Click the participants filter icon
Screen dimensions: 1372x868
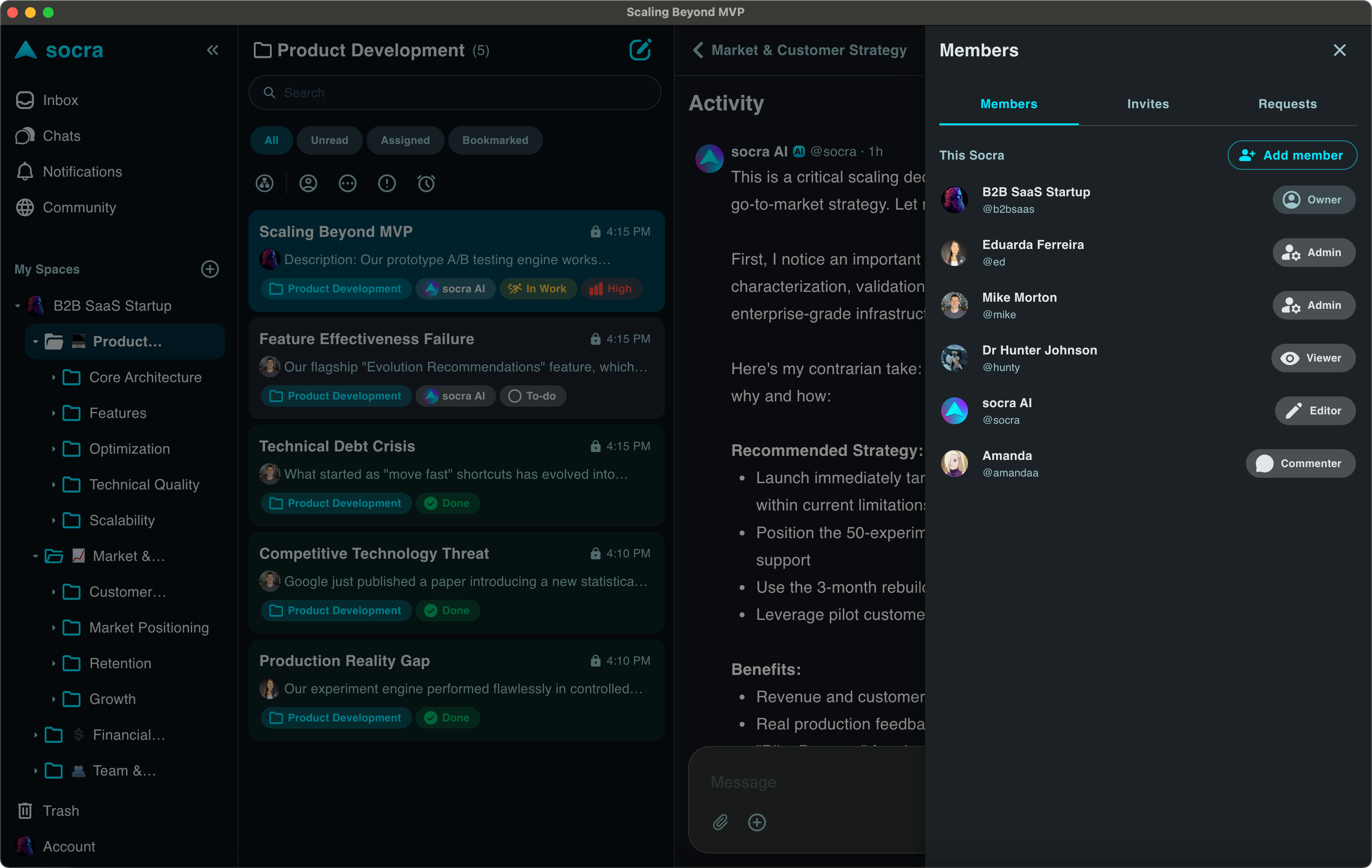tap(265, 184)
